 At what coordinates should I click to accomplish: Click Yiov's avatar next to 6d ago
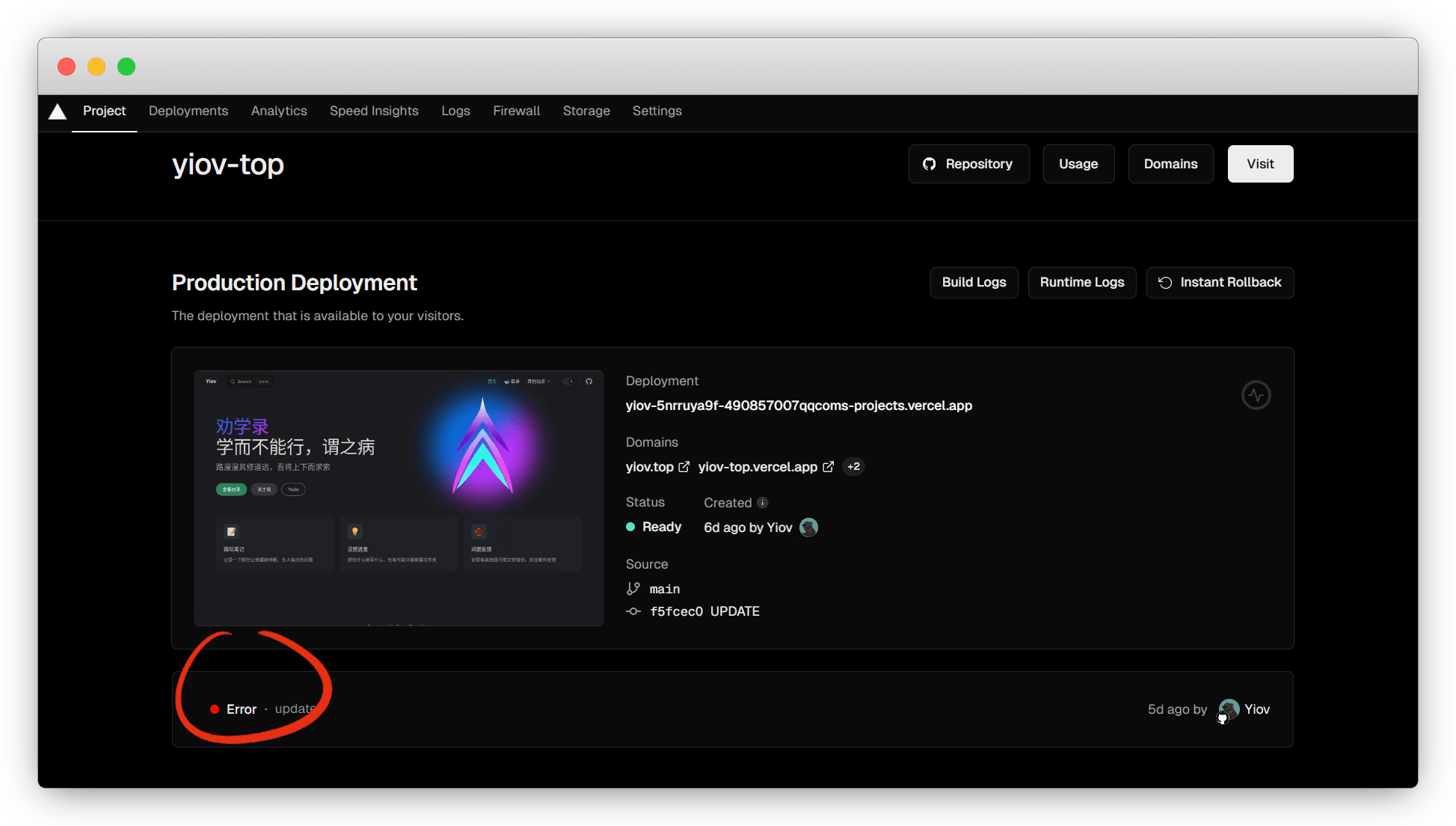coord(808,527)
